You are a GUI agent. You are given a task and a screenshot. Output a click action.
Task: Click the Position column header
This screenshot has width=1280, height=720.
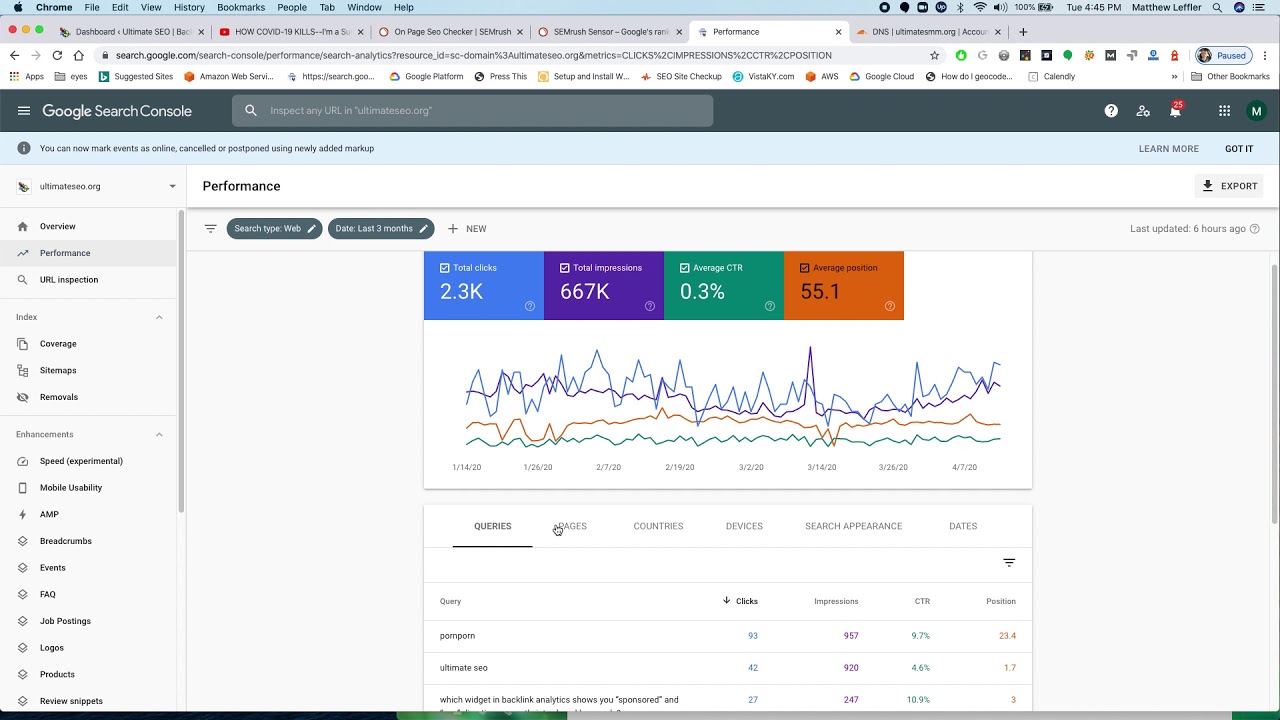[x=1001, y=601]
